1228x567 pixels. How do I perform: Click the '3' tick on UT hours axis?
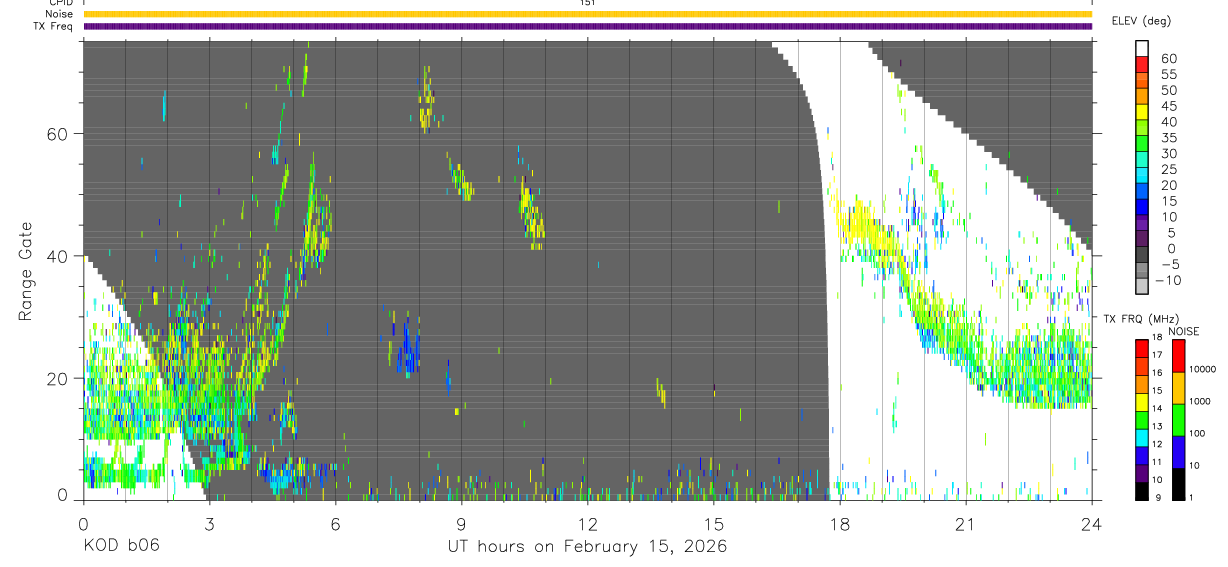(209, 524)
